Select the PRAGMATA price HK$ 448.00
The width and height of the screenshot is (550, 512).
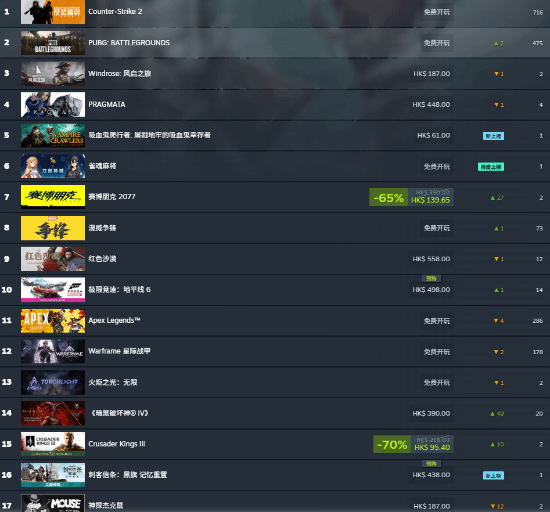[x=431, y=105]
